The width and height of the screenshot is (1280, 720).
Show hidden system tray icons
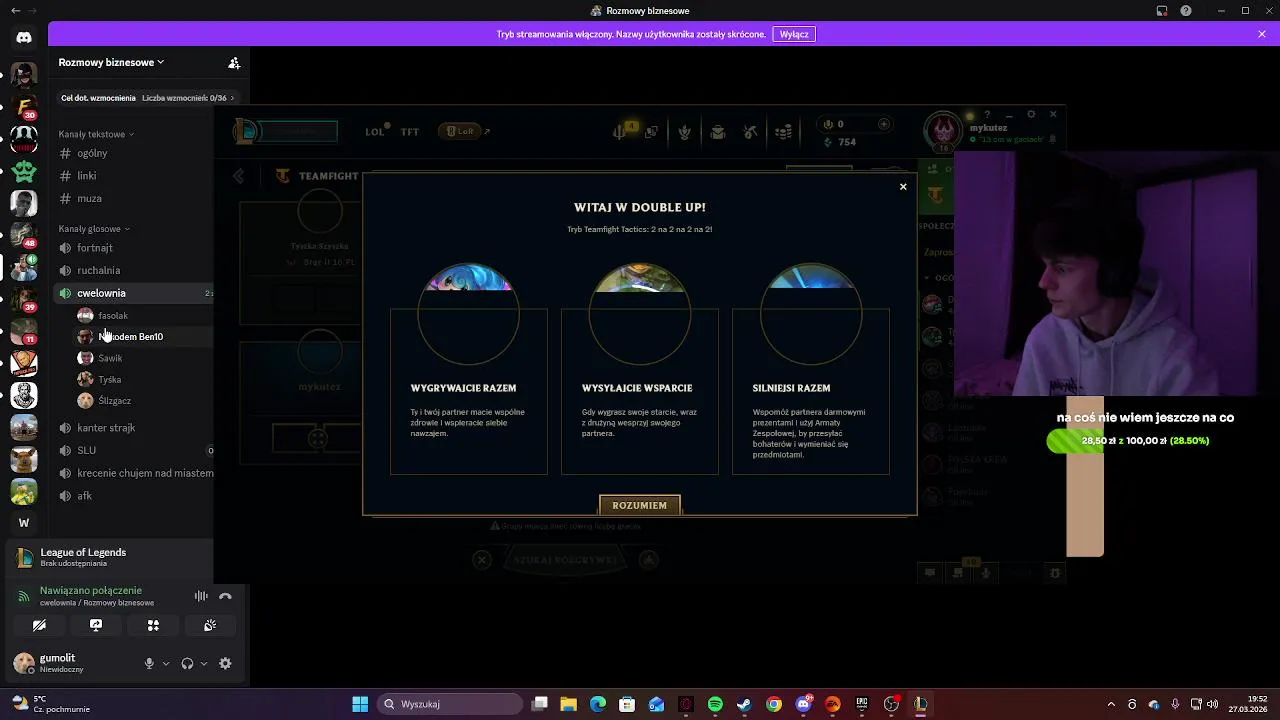(x=1111, y=704)
